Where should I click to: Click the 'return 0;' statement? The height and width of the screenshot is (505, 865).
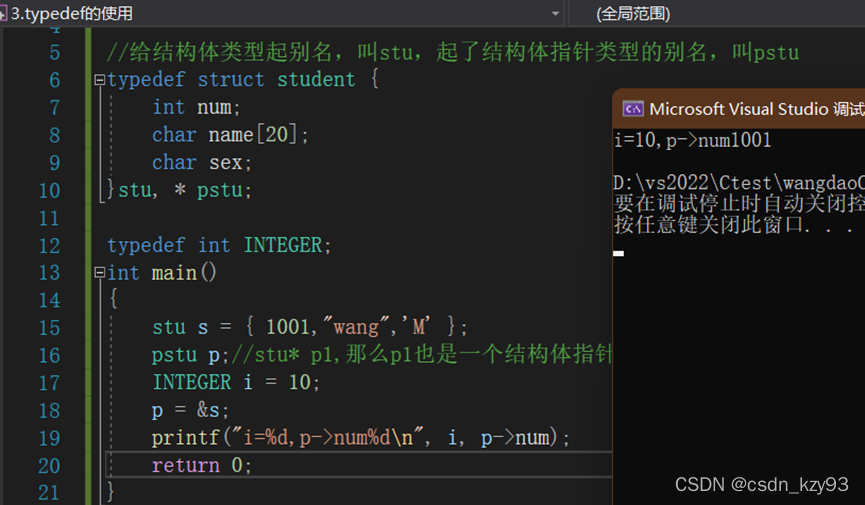coord(202,465)
